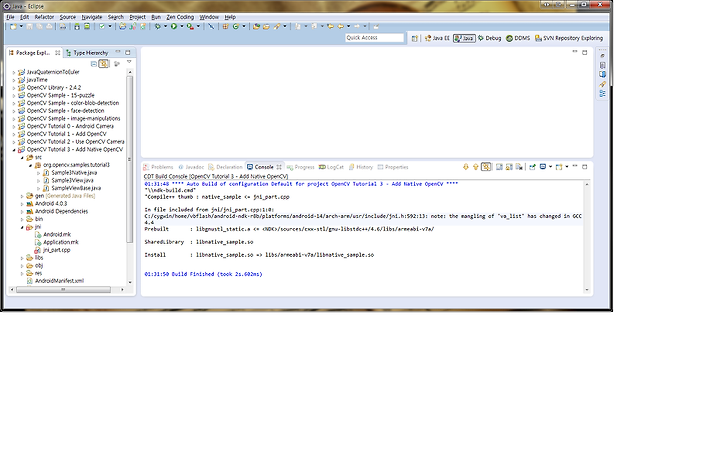Click Open Console icon in console toolbar

[x=559, y=167]
